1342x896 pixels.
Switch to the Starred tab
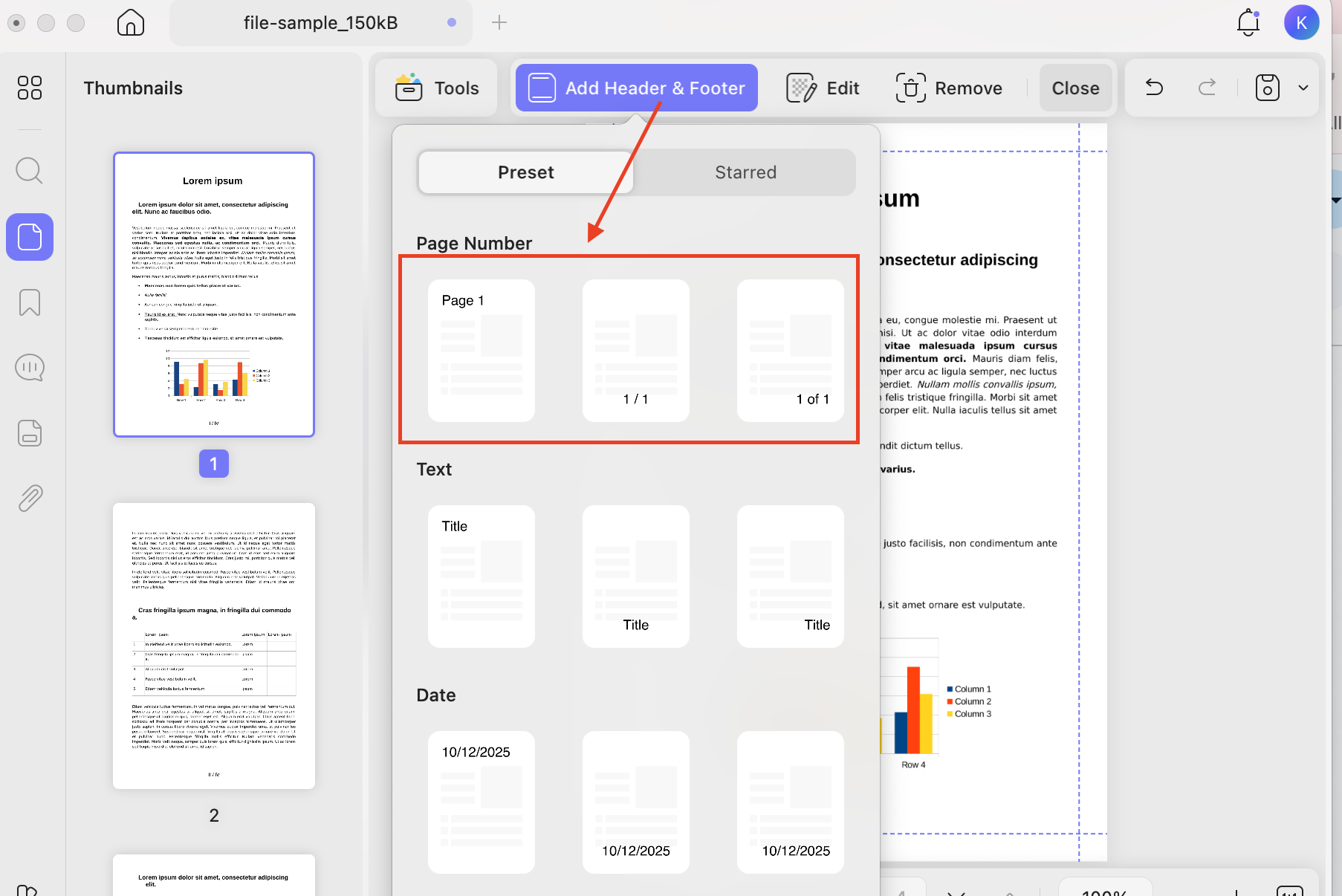point(745,172)
